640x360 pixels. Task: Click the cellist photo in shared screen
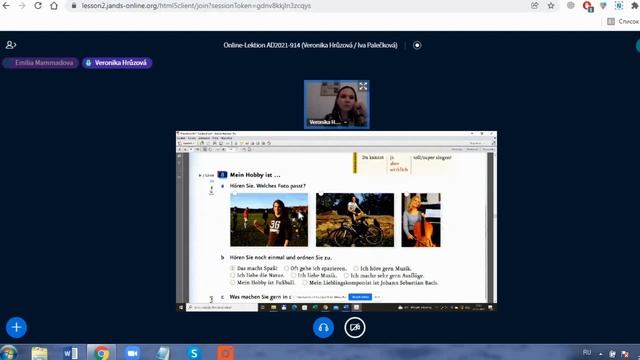coord(421,220)
